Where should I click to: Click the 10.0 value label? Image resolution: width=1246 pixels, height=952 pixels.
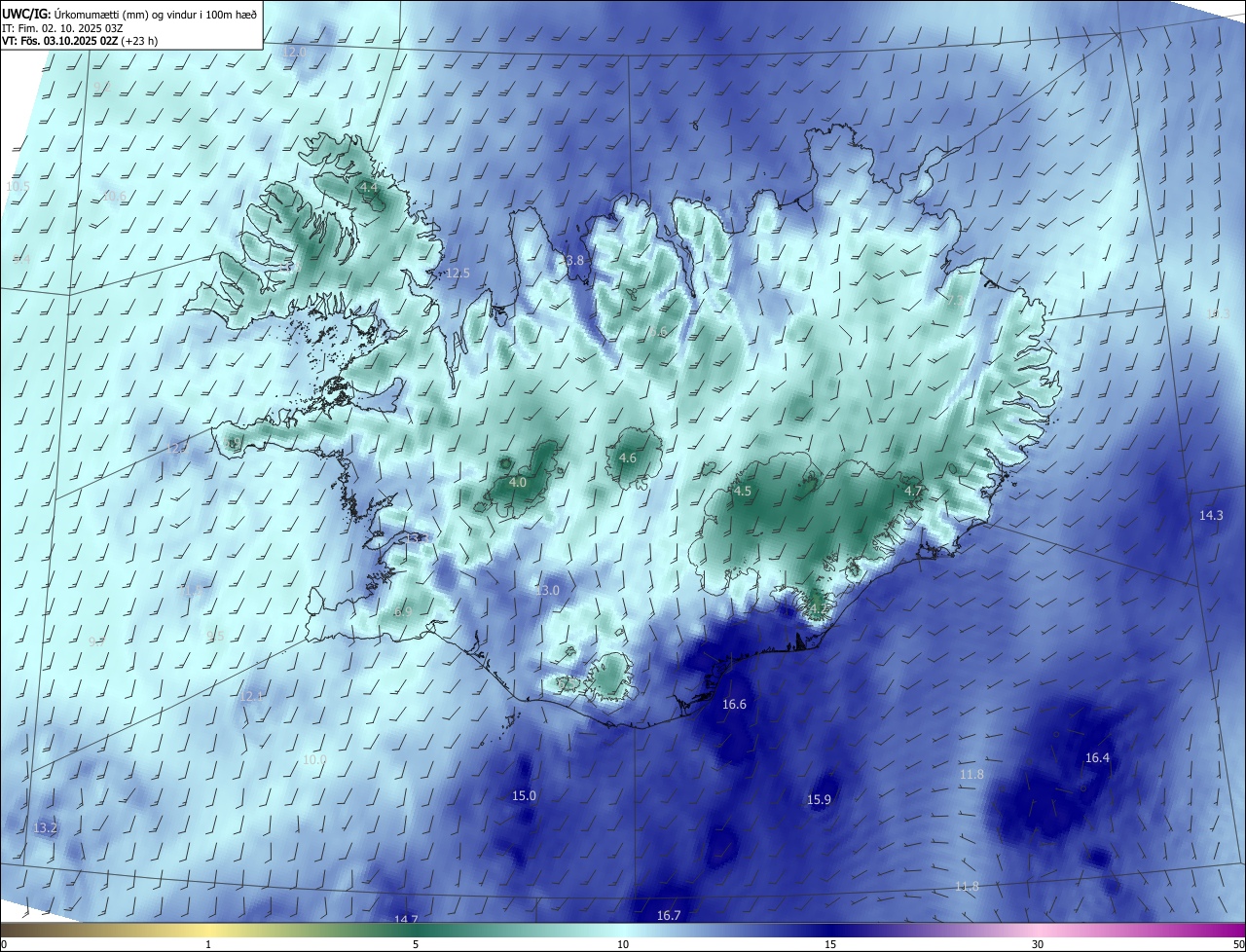point(314,760)
